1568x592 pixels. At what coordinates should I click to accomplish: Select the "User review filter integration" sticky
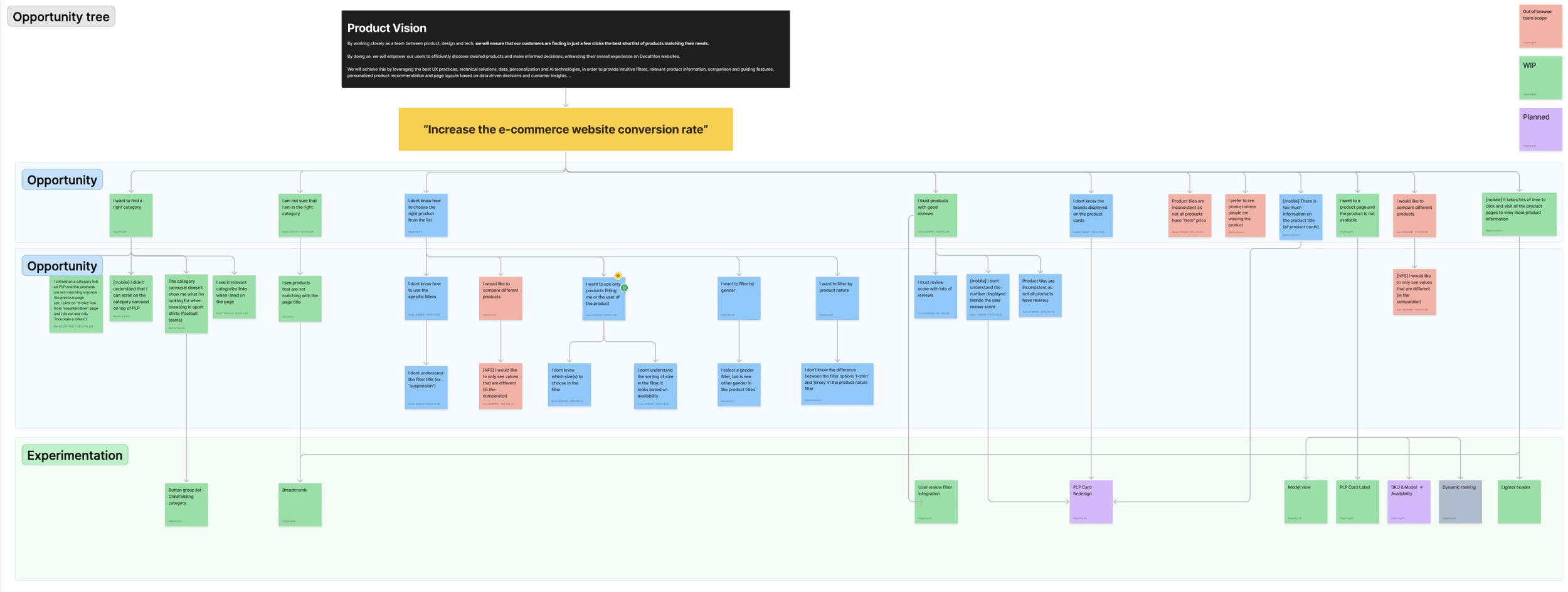click(x=935, y=502)
